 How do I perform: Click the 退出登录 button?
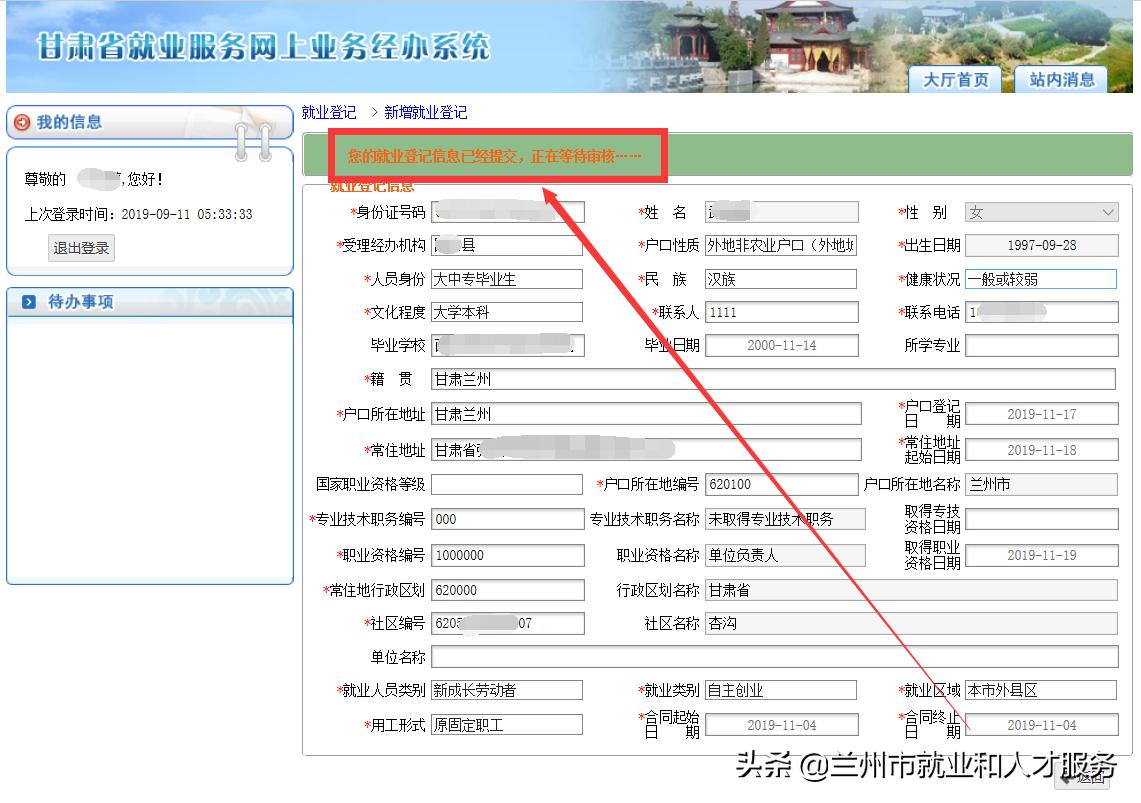(81, 248)
